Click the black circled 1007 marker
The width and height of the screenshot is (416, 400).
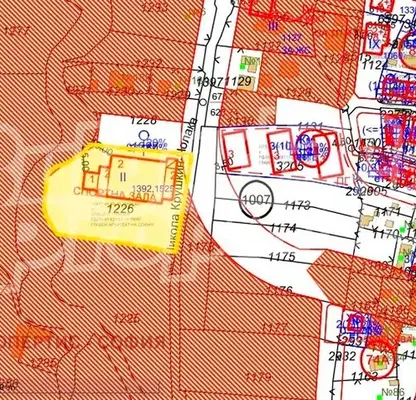pos(256,199)
